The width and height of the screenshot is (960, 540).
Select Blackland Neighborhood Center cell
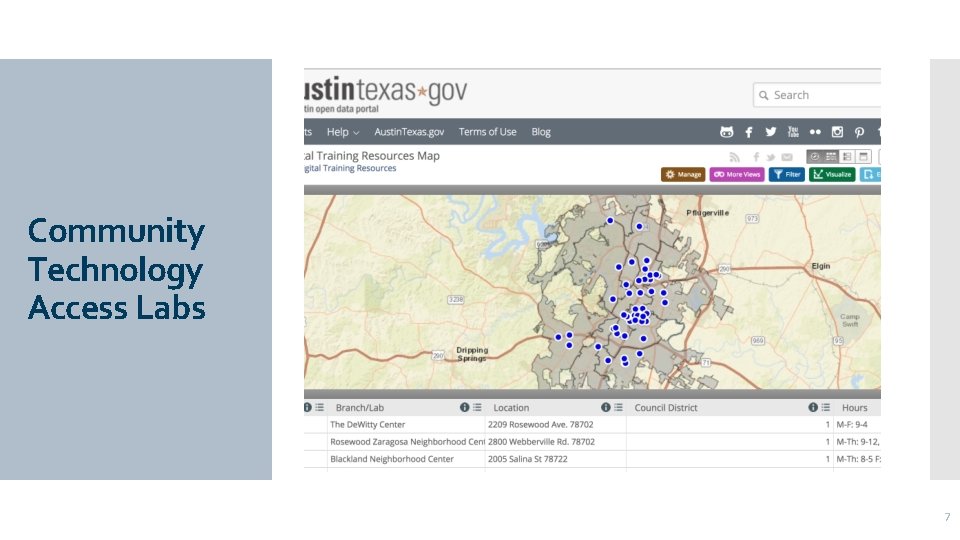pos(406,459)
